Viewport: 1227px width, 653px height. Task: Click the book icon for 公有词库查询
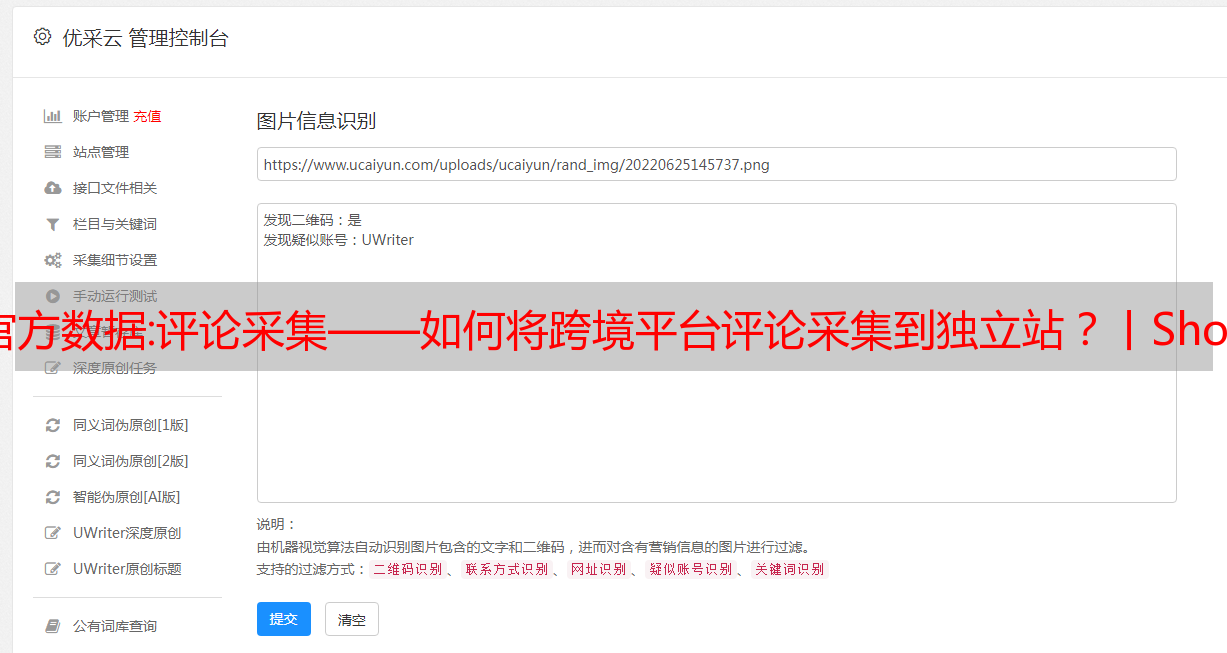tap(53, 626)
